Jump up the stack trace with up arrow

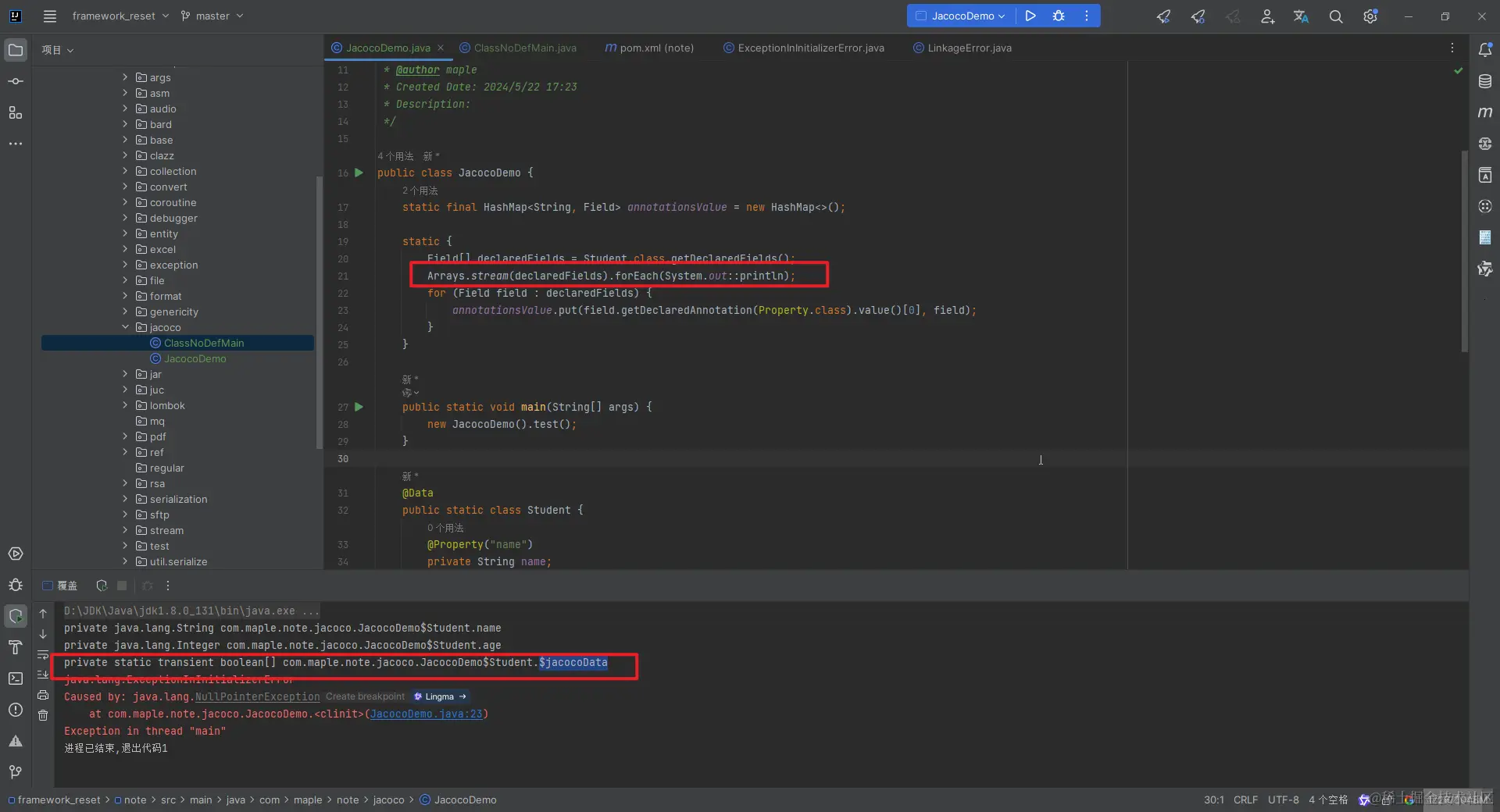click(x=43, y=614)
